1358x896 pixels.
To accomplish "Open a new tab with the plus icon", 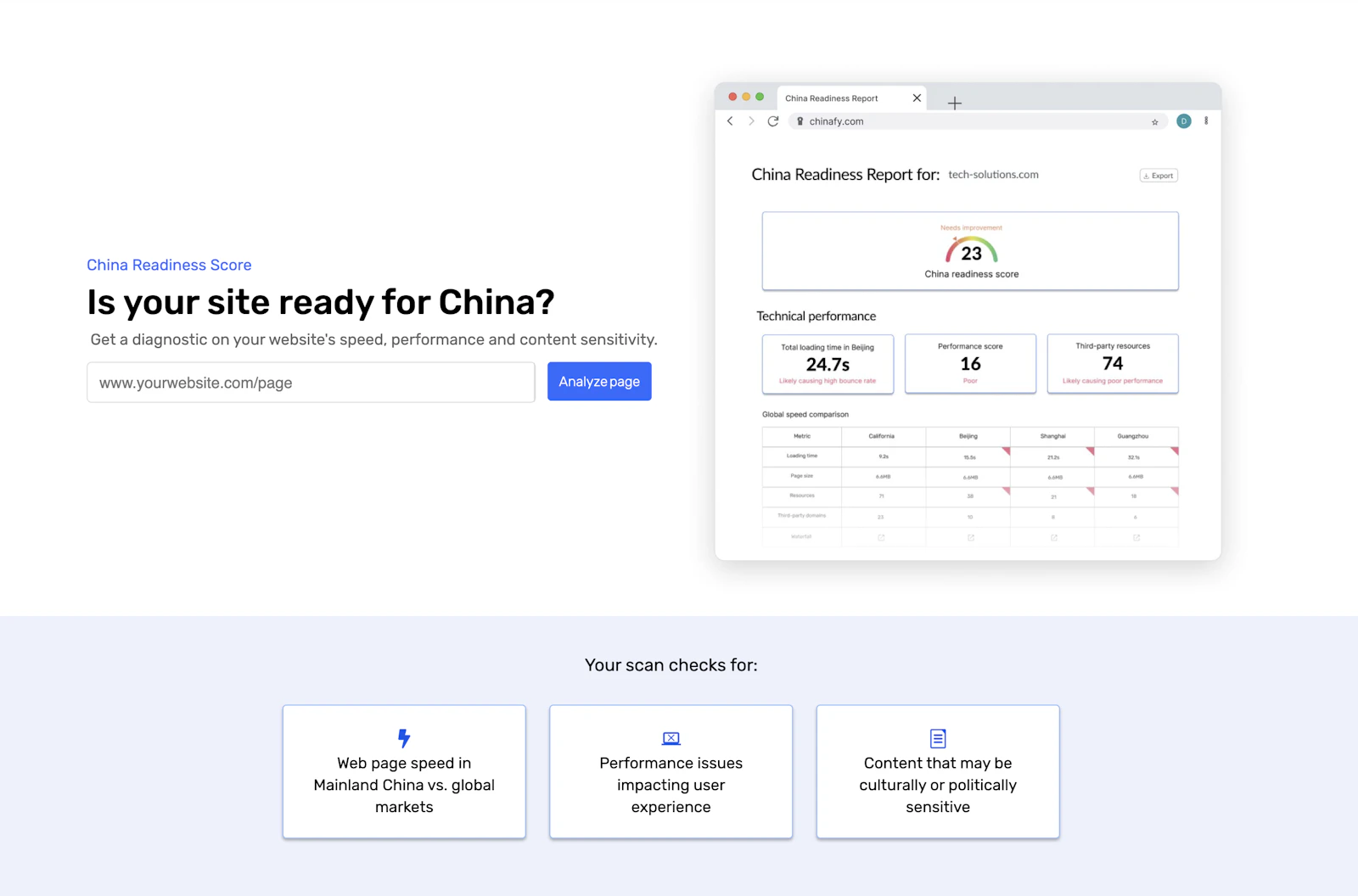I will pos(955,103).
